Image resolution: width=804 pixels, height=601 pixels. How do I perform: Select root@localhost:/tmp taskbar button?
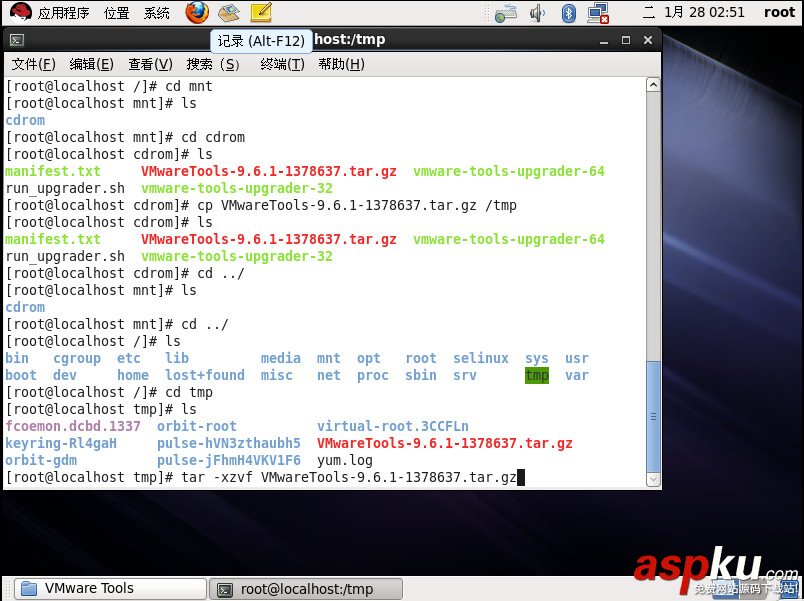point(306,589)
